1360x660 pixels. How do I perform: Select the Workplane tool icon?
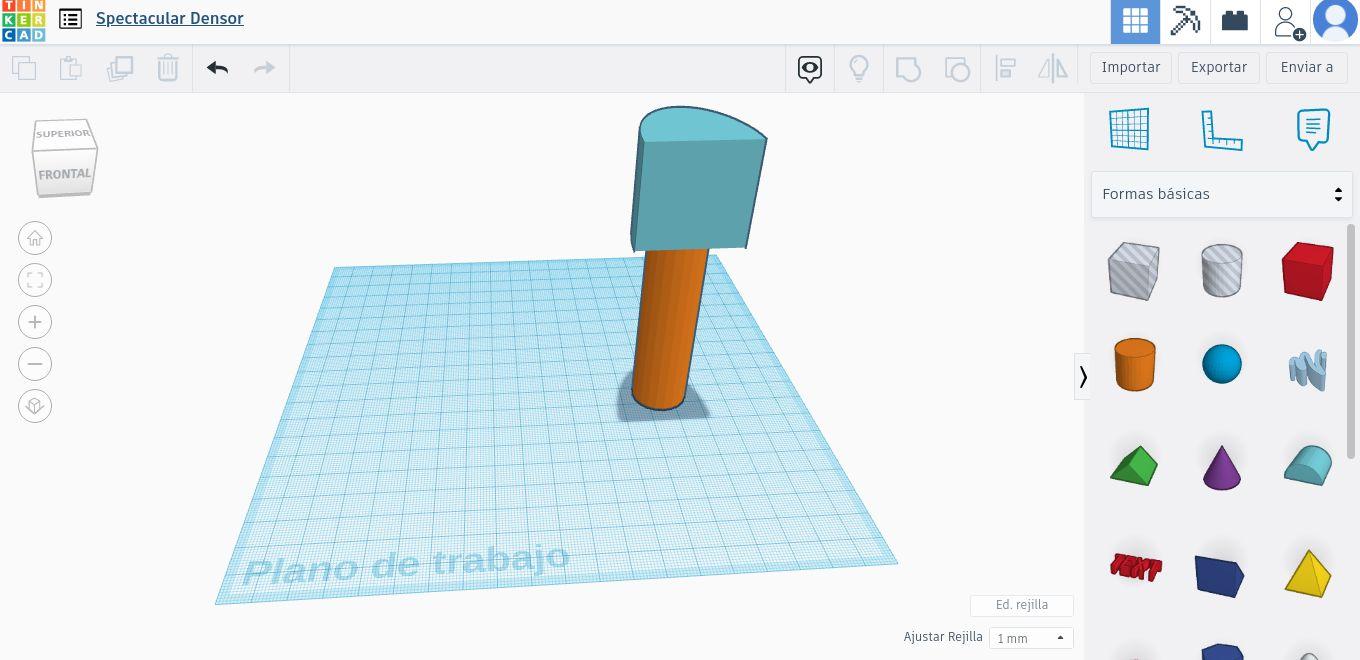[1129, 129]
